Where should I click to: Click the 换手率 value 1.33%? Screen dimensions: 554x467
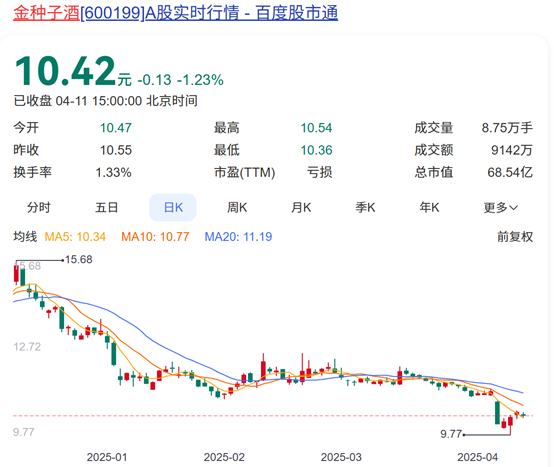(x=113, y=172)
